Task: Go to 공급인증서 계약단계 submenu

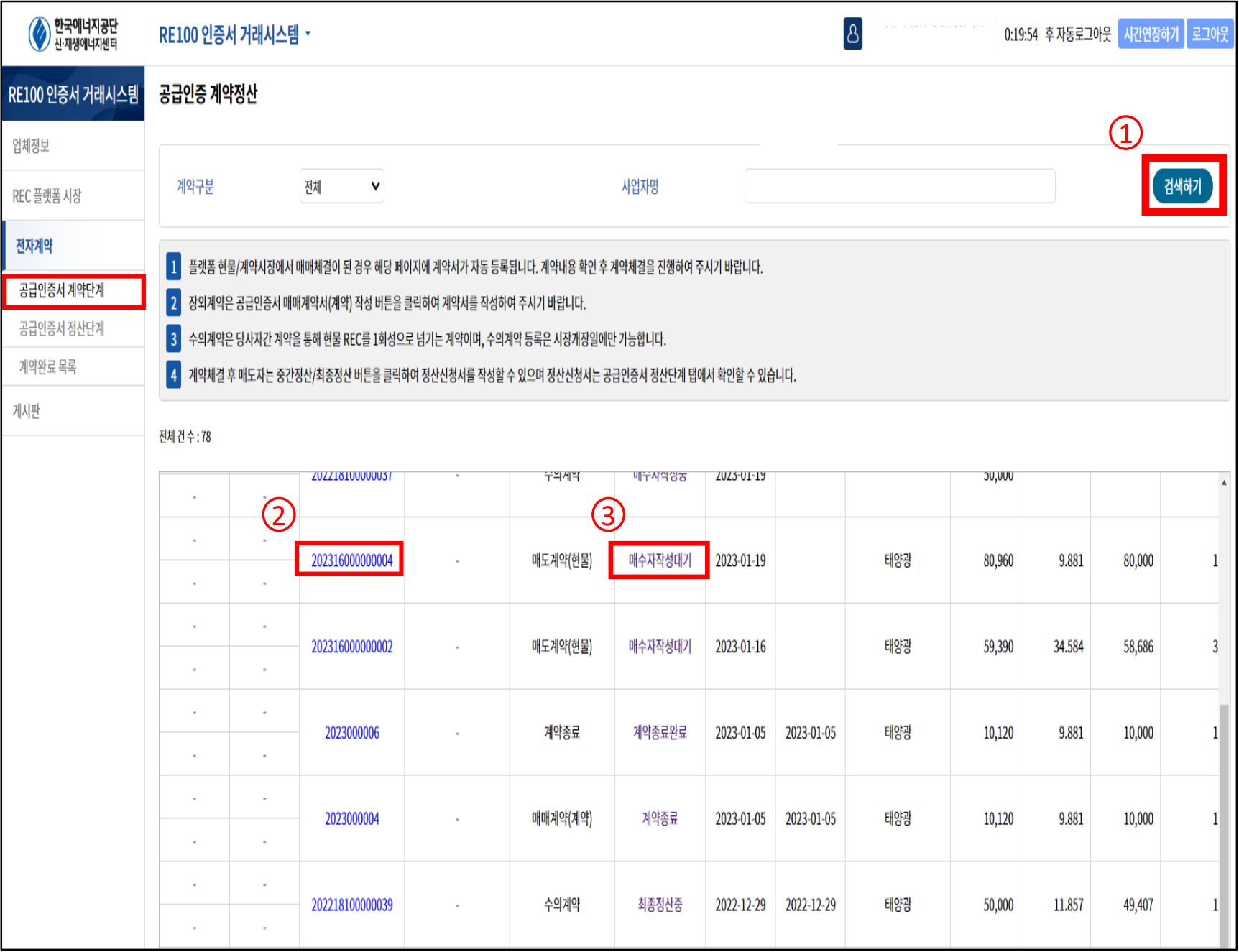Action: [62, 291]
